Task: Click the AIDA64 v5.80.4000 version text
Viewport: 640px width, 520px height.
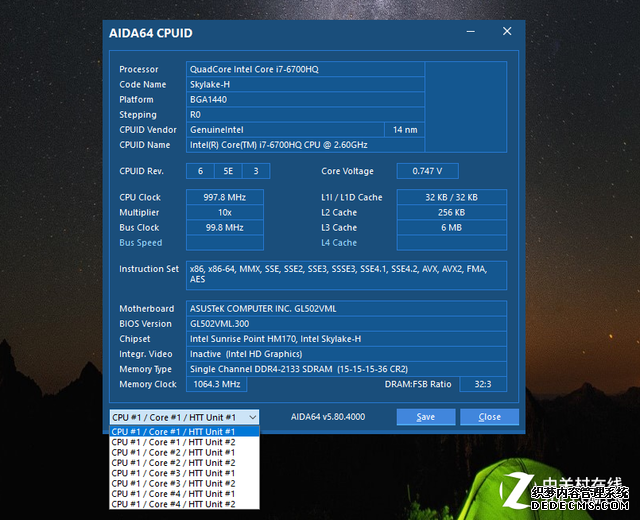Action: (x=328, y=417)
